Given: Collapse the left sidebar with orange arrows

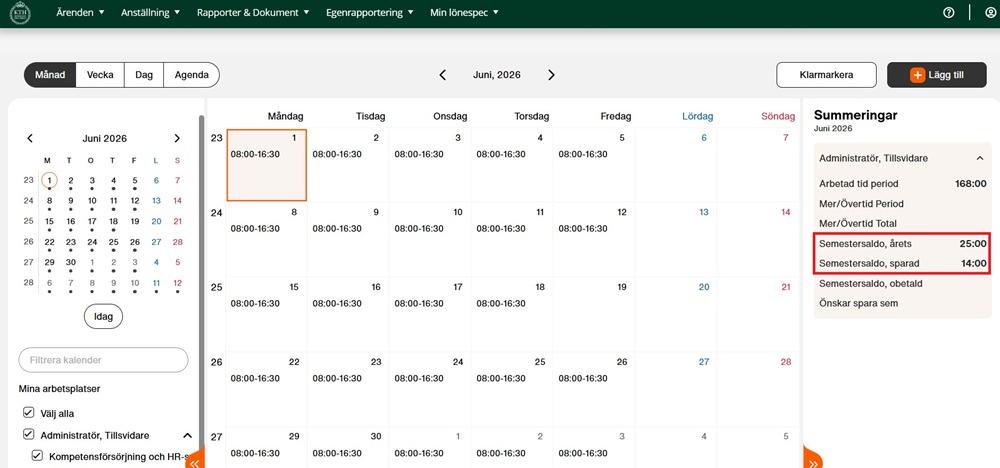Looking at the screenshot, I should (x=195, y=459).
